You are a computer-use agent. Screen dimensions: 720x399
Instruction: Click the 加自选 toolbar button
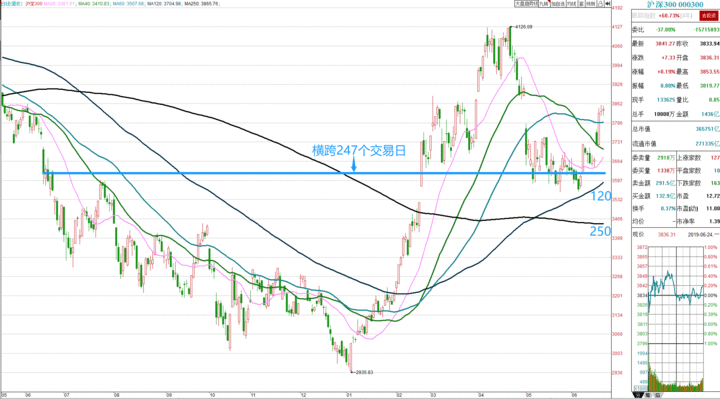[558, 3]
